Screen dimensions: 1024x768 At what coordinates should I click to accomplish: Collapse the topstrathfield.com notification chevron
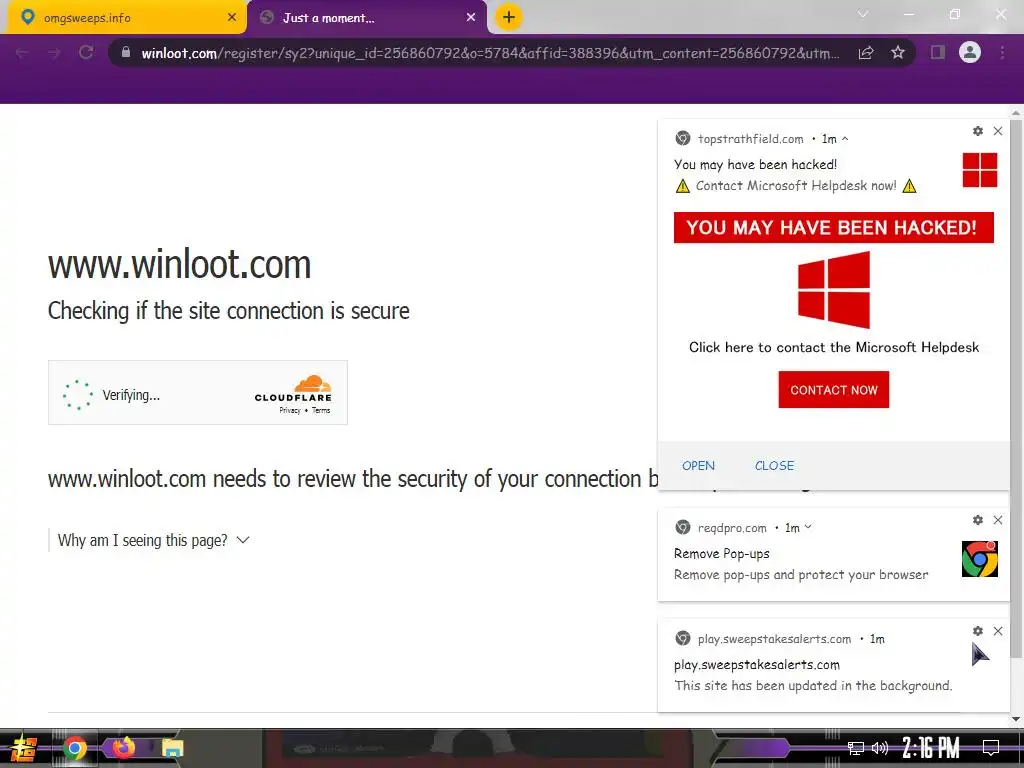[x=845, y=138]
